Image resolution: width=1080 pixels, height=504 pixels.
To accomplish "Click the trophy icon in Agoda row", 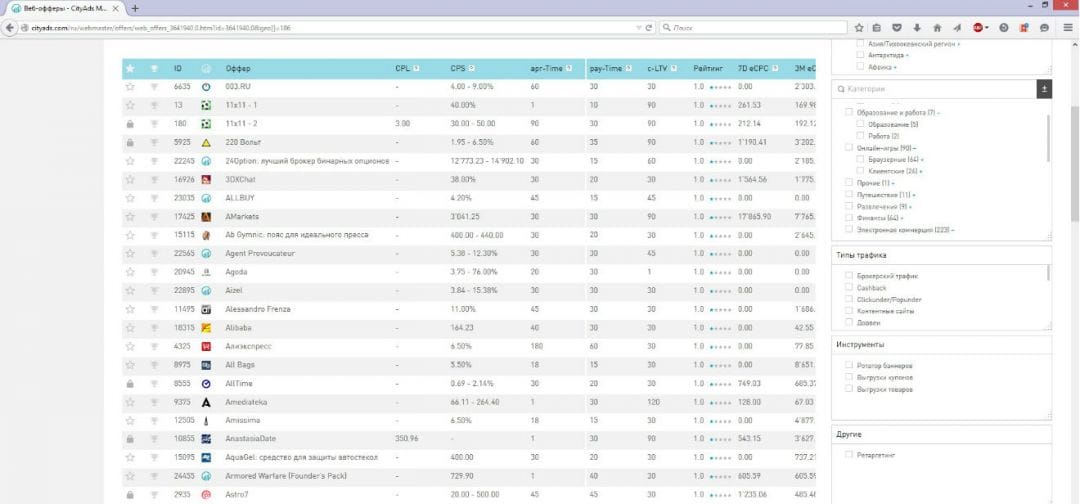I will tap(154, 272).
